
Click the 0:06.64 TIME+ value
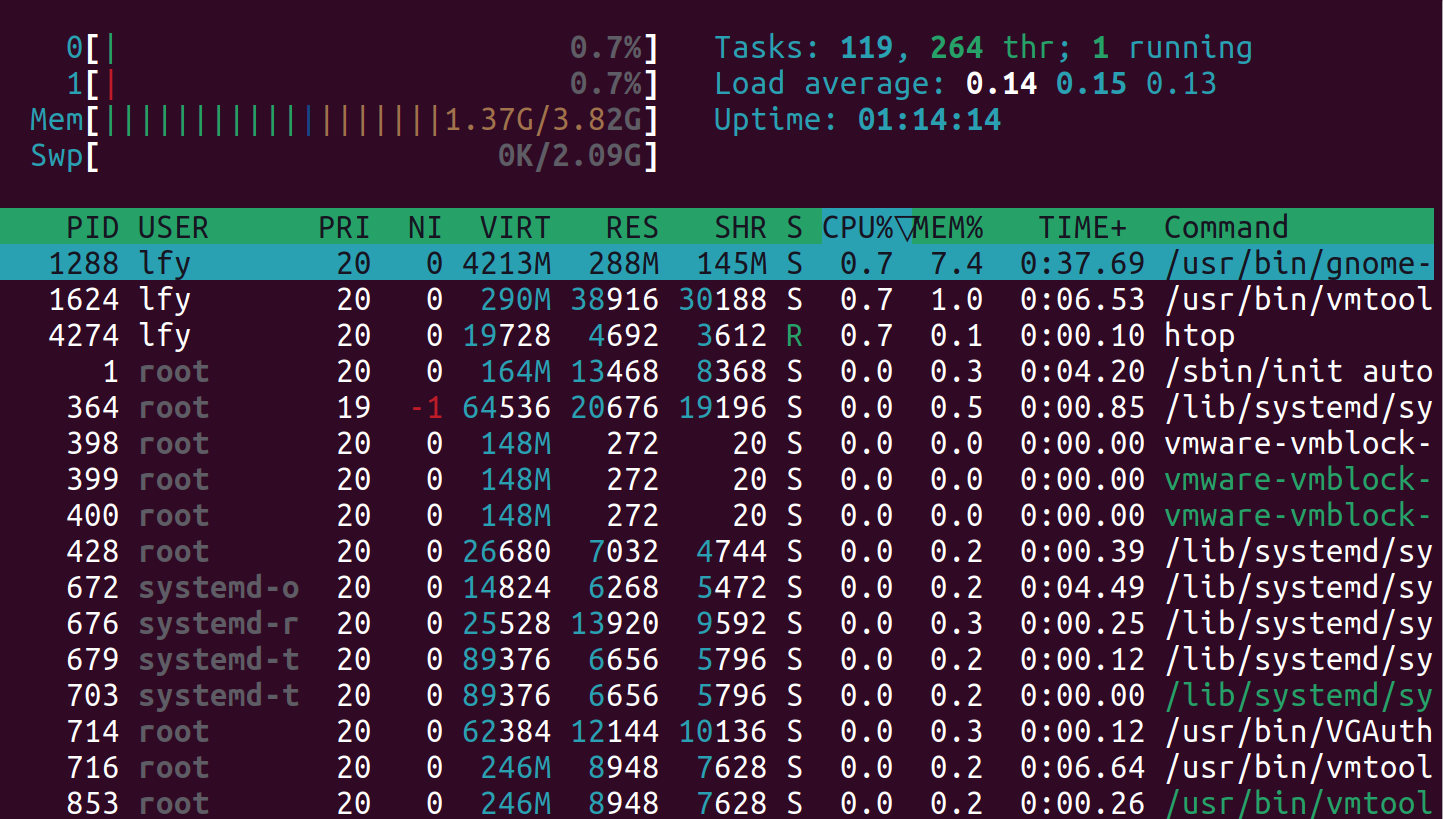(1083, 768)
